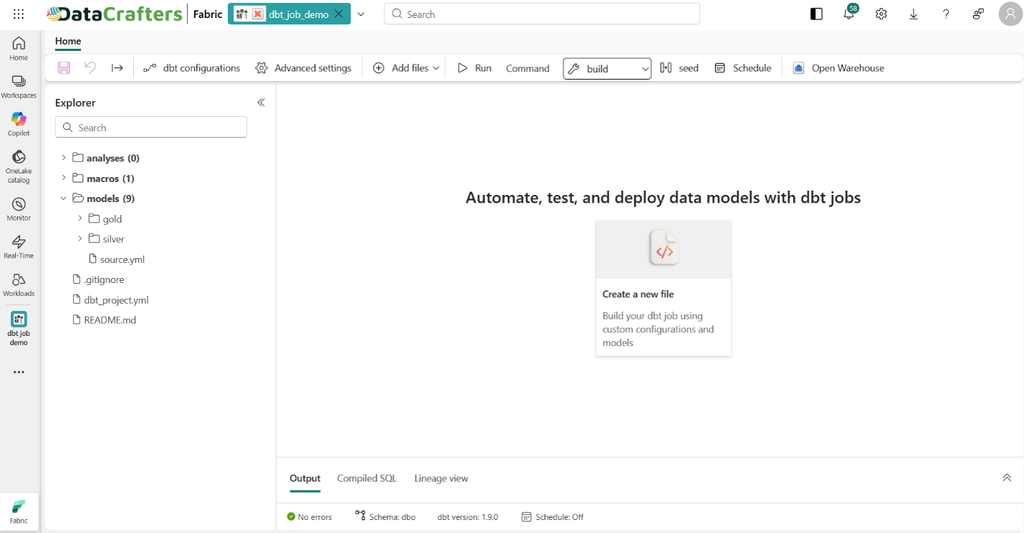Select the Home ribbon tab
This screenshot has width=1024, height=533.
tap(68, 41)
